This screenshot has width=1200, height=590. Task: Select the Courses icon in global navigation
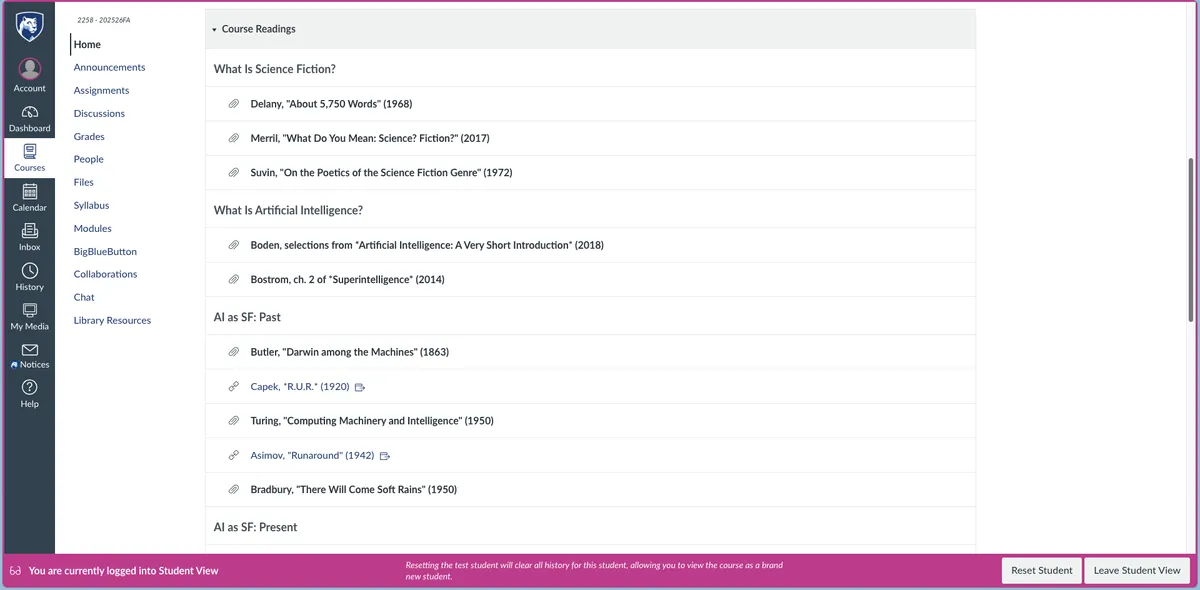pyautogui.click(x=29, y=157)
